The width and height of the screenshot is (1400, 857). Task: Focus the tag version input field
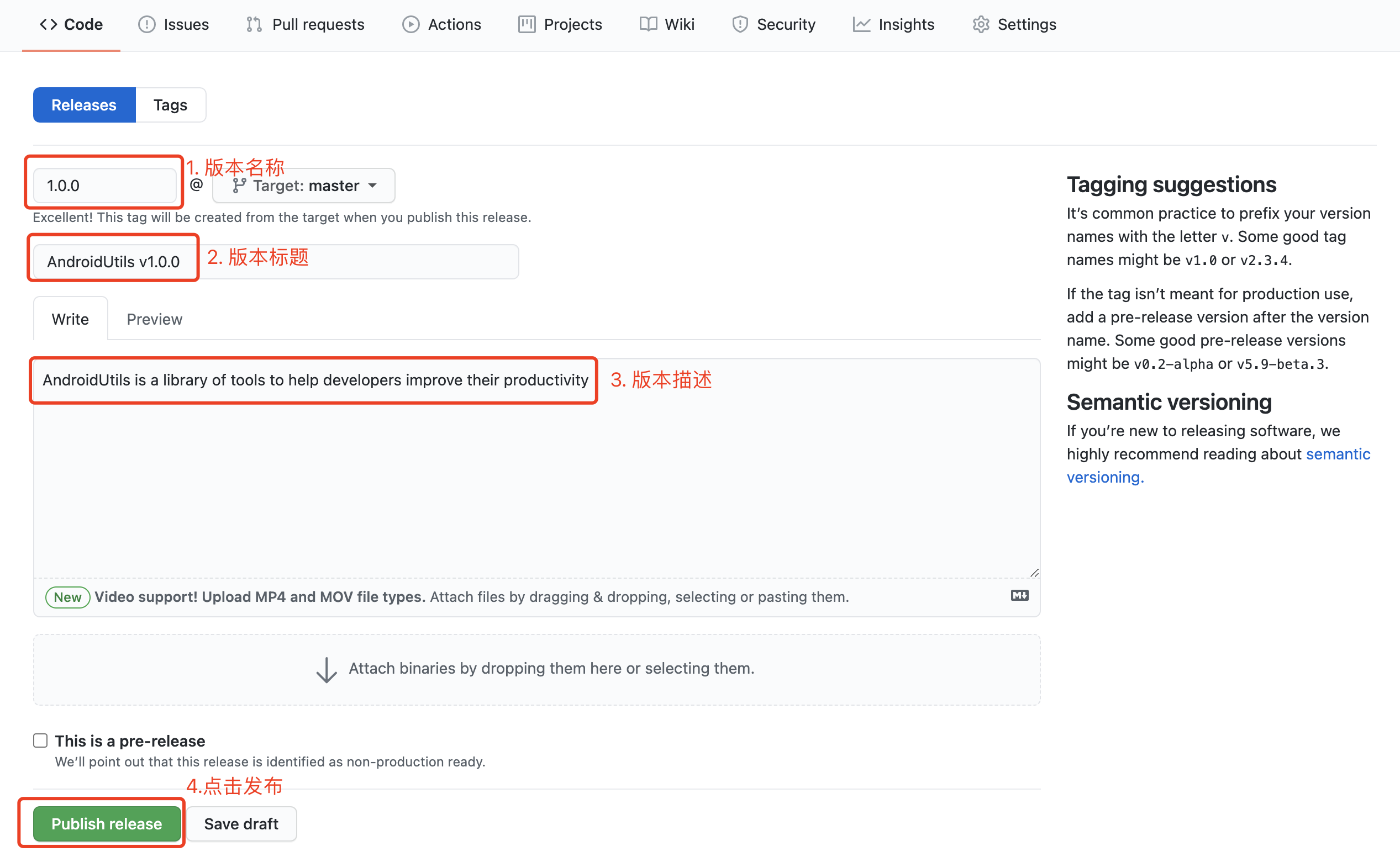(104, 186)
